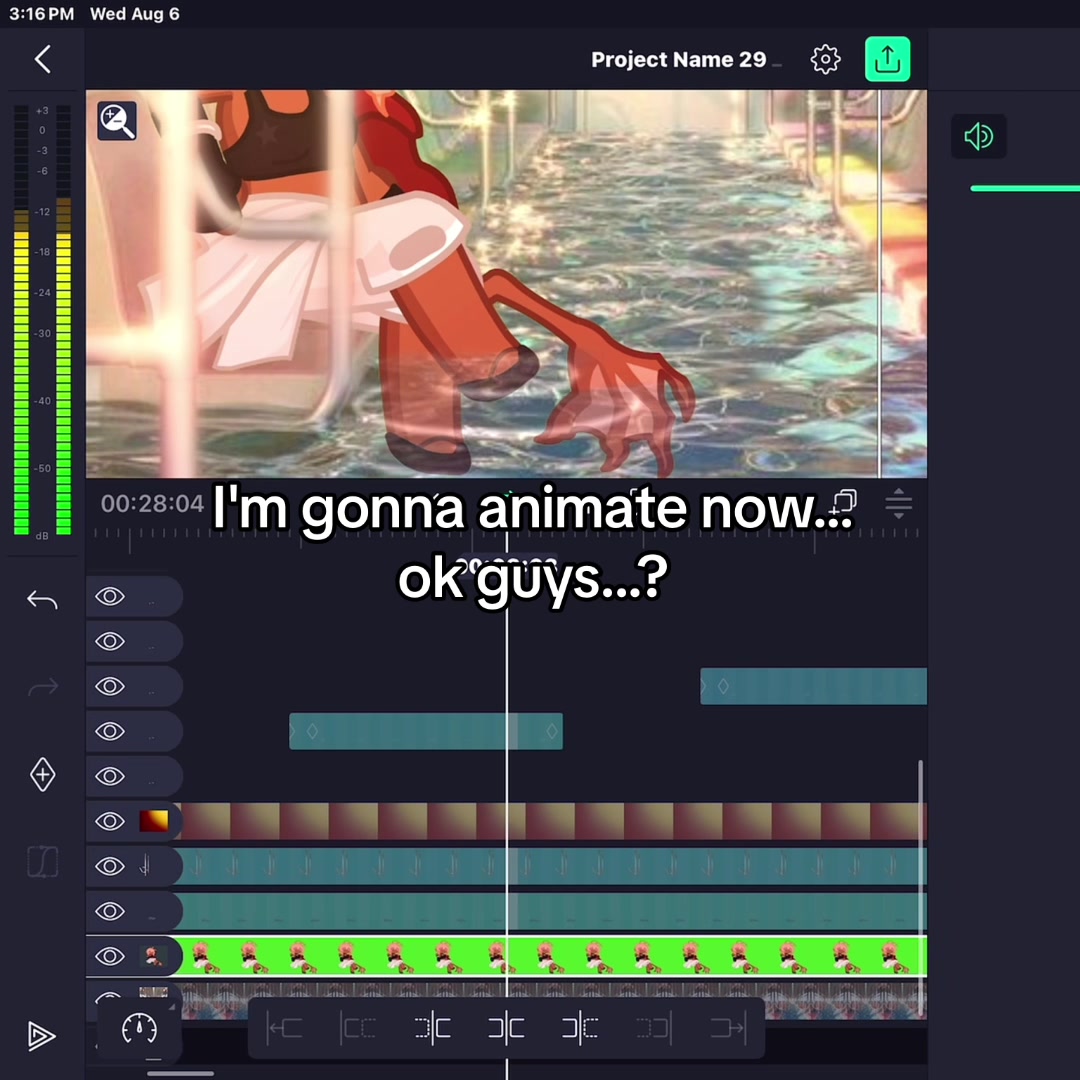Tap the dimmed dashed trim-start icon
This screenshot has height=1080, width=1080.
tap(359, 1028)
